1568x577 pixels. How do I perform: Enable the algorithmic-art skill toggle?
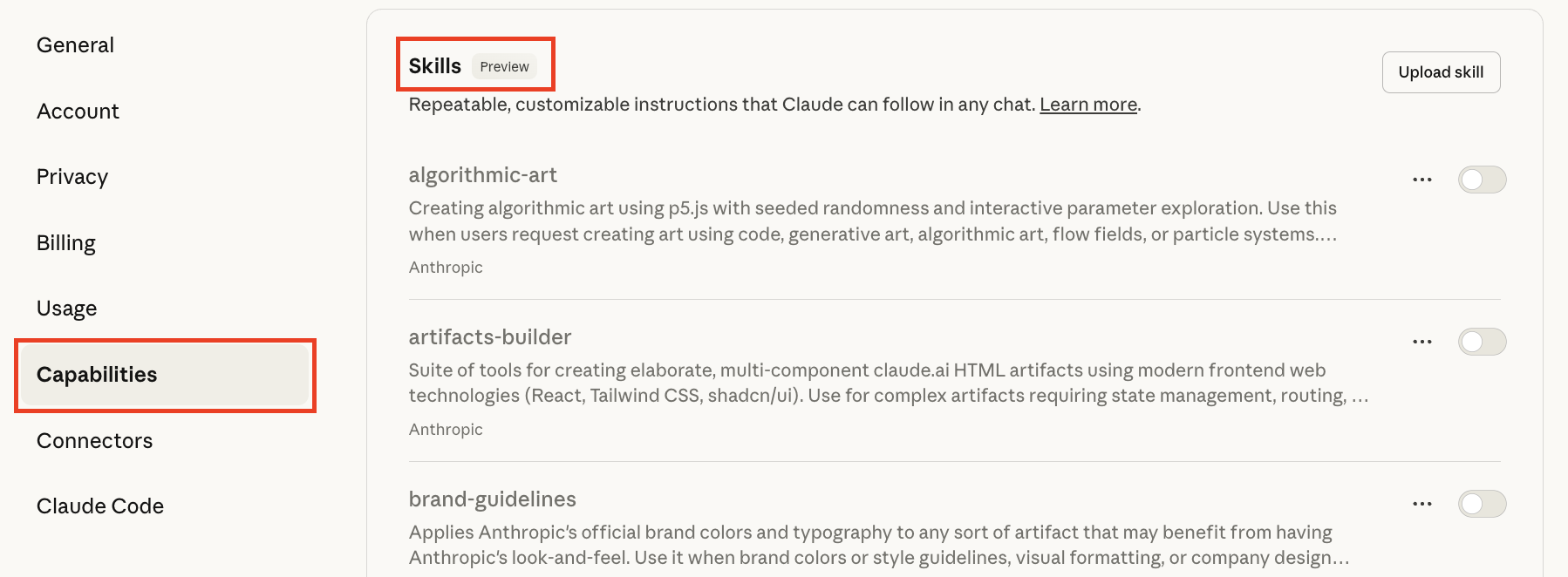1482,180
